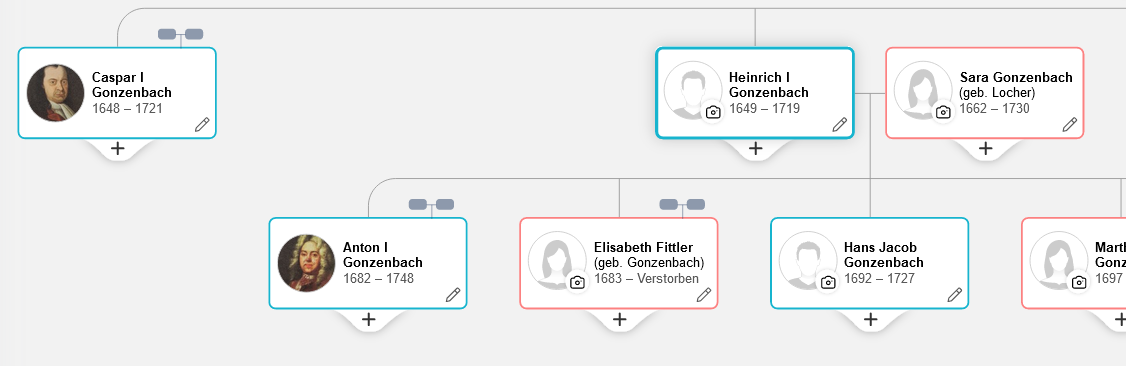
Task: Open Caspar I Gonzenbach portrait thumbnail
Action: click(55, 93)
